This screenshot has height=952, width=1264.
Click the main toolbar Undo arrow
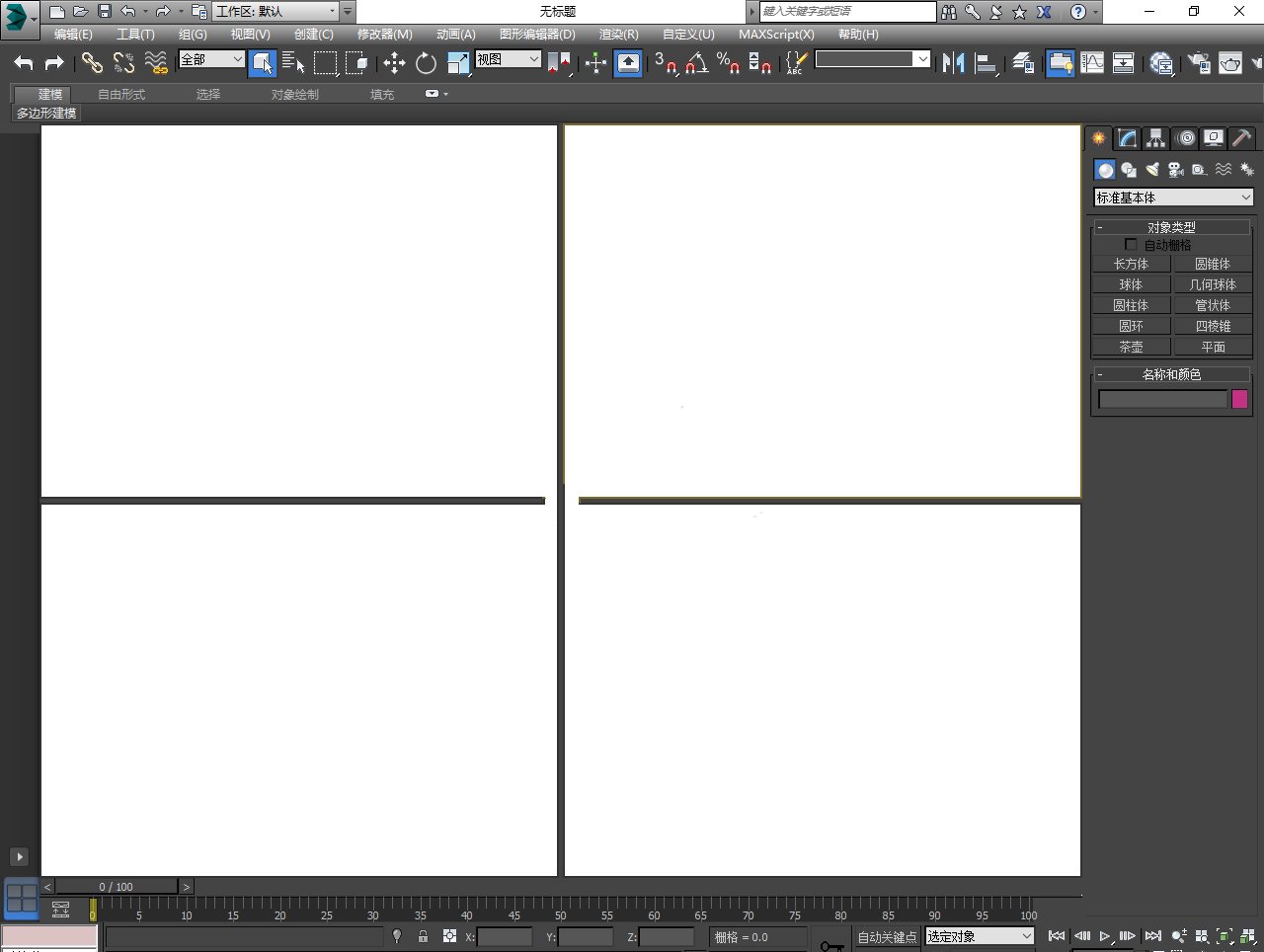[24, 63]
